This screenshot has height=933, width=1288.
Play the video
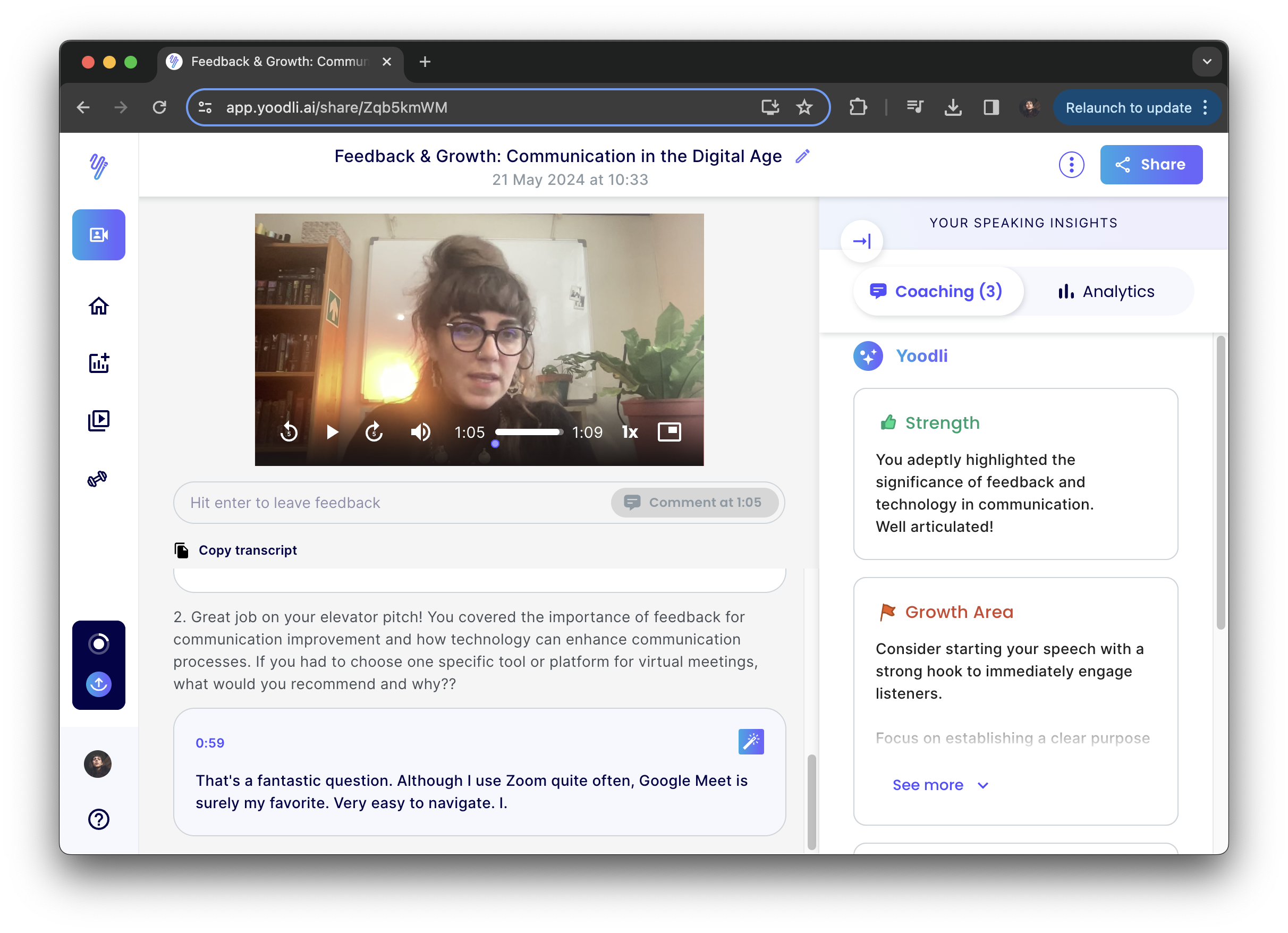pyautogui.click(x=332, y=432)
